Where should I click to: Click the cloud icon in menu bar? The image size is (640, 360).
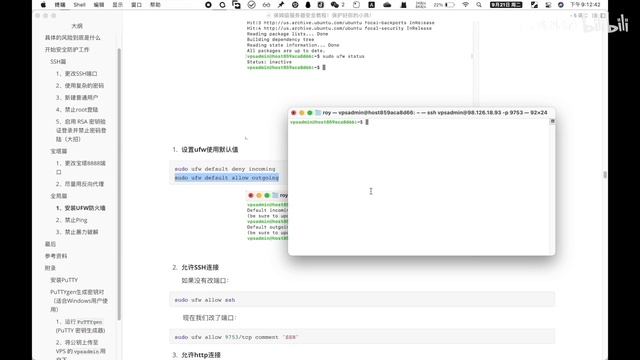click(x=387, y=5)
